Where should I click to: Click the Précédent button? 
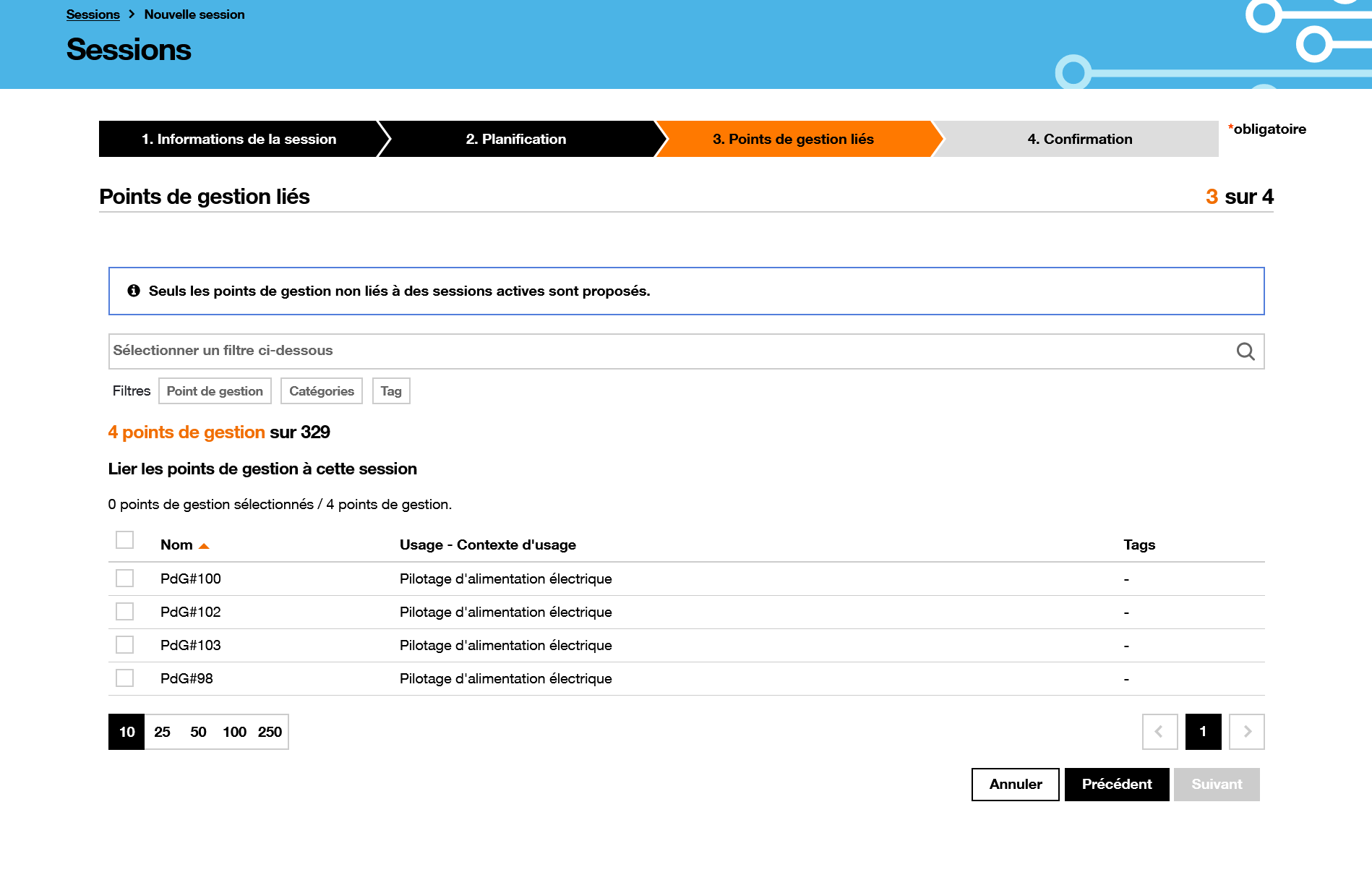1116,784
